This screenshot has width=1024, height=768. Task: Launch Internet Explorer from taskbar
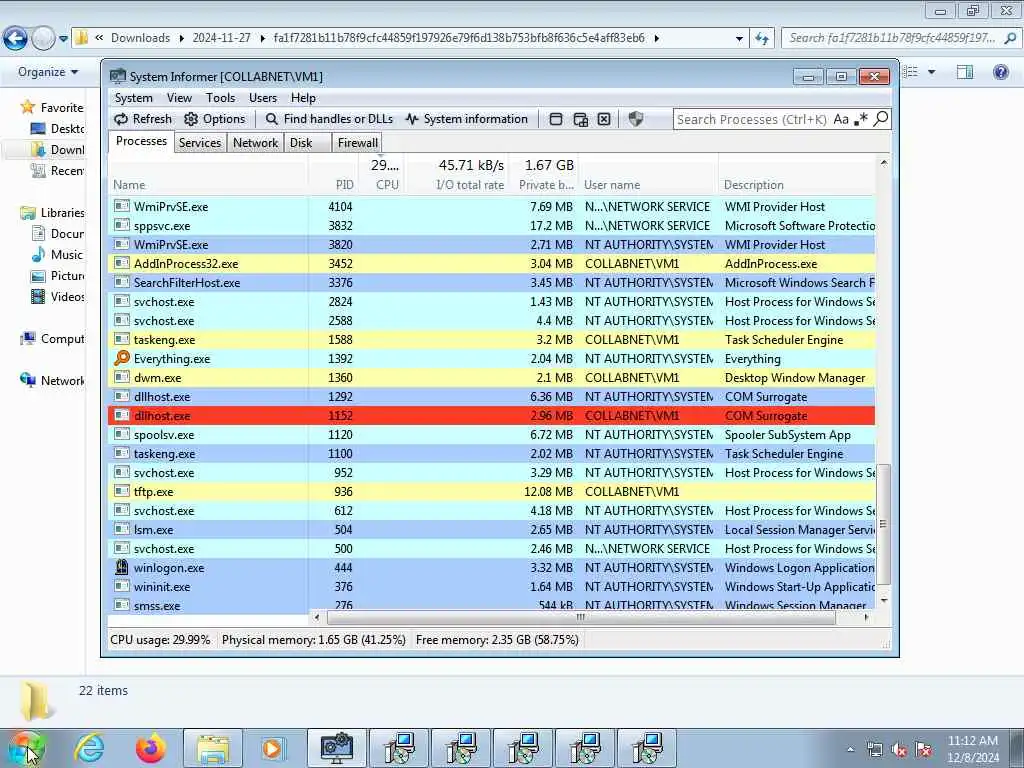click(x=89, y=748)
